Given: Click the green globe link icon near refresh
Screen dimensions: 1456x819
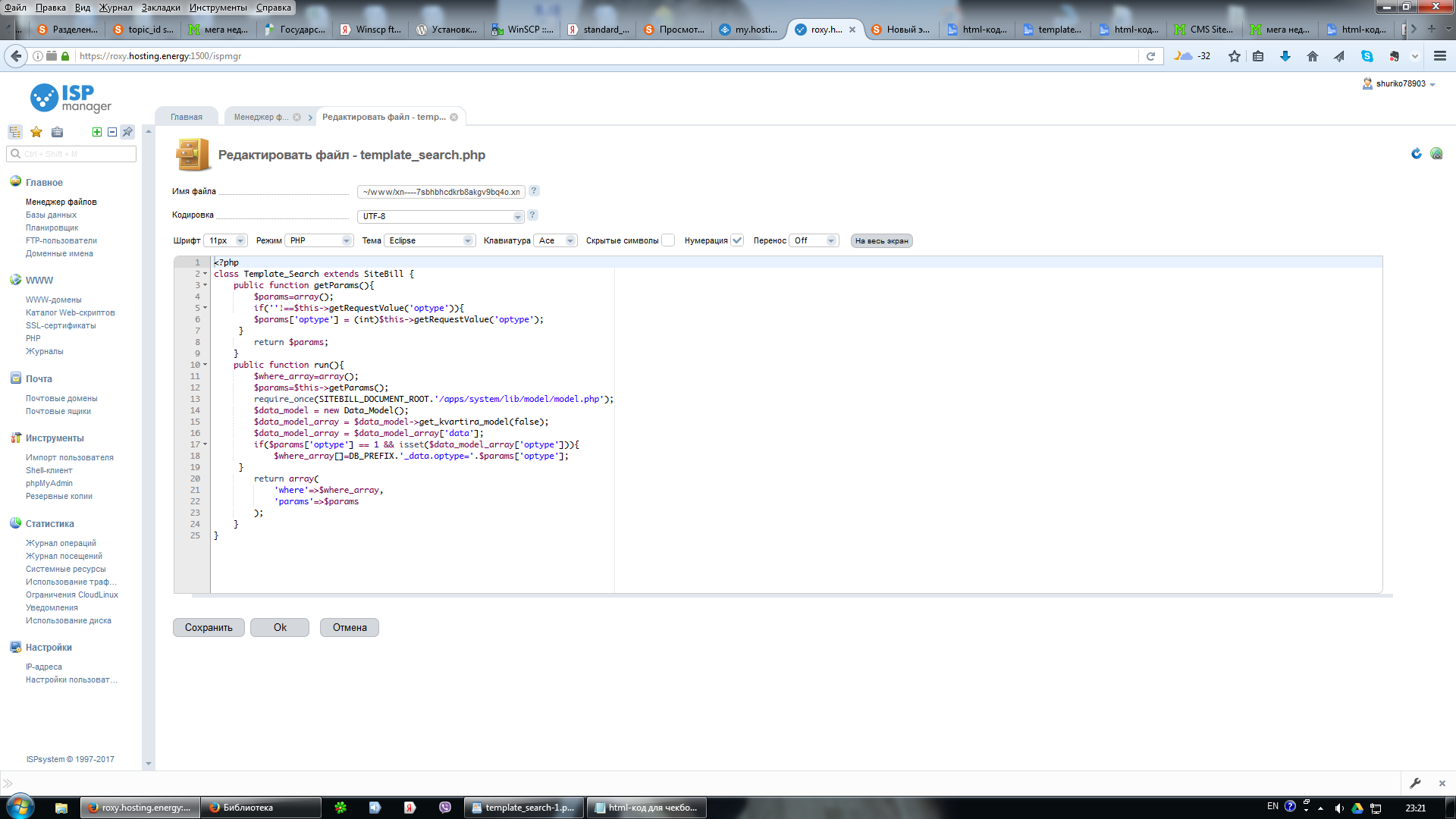Looking at the screenshot, I should coord(1436,153).
